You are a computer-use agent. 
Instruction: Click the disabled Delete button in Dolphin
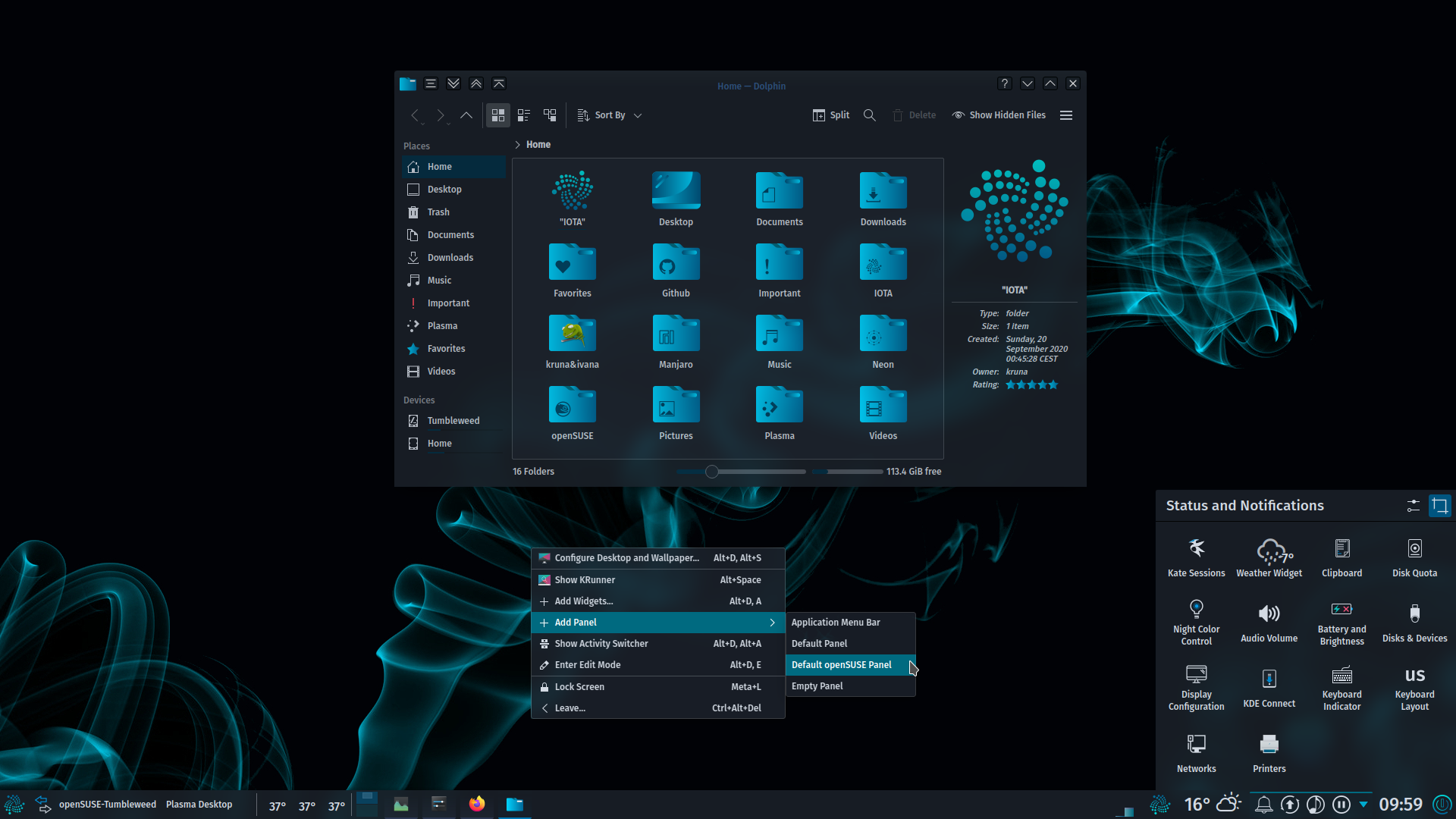click(x=914, y=115)
